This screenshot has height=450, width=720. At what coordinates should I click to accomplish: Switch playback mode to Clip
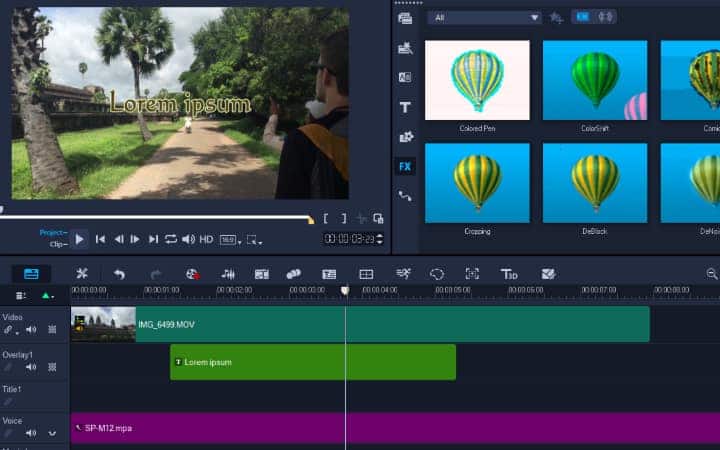(57, 243)
